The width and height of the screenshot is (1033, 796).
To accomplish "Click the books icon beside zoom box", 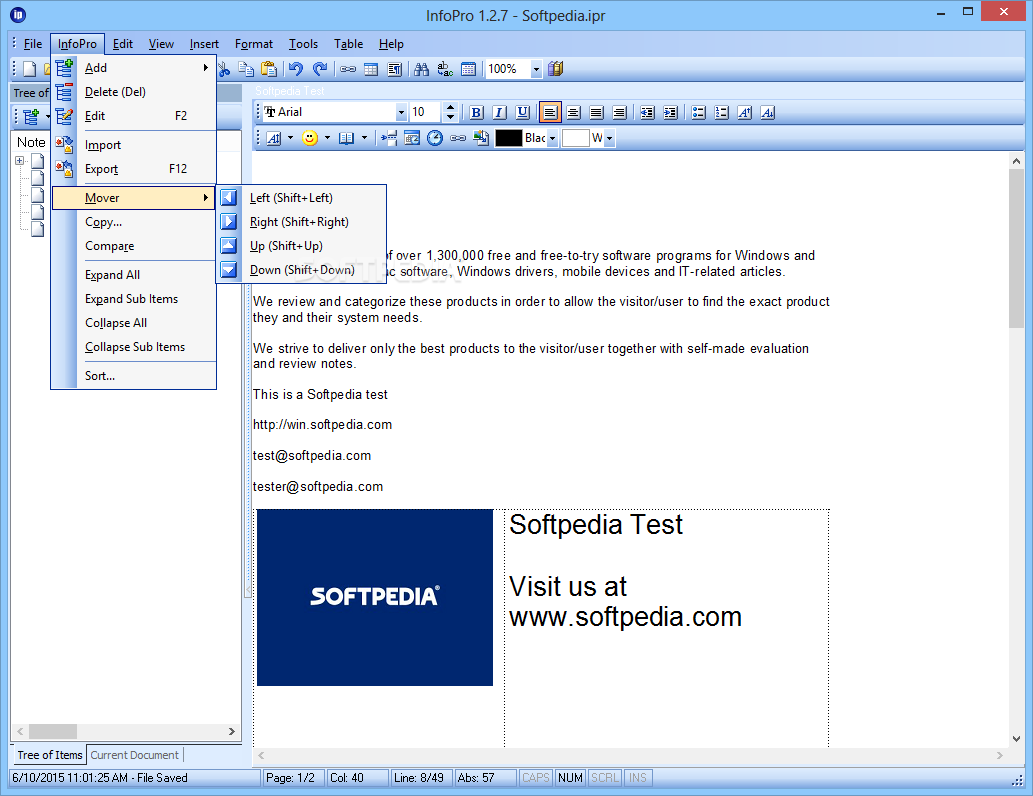I will click(x=555, y=69).
